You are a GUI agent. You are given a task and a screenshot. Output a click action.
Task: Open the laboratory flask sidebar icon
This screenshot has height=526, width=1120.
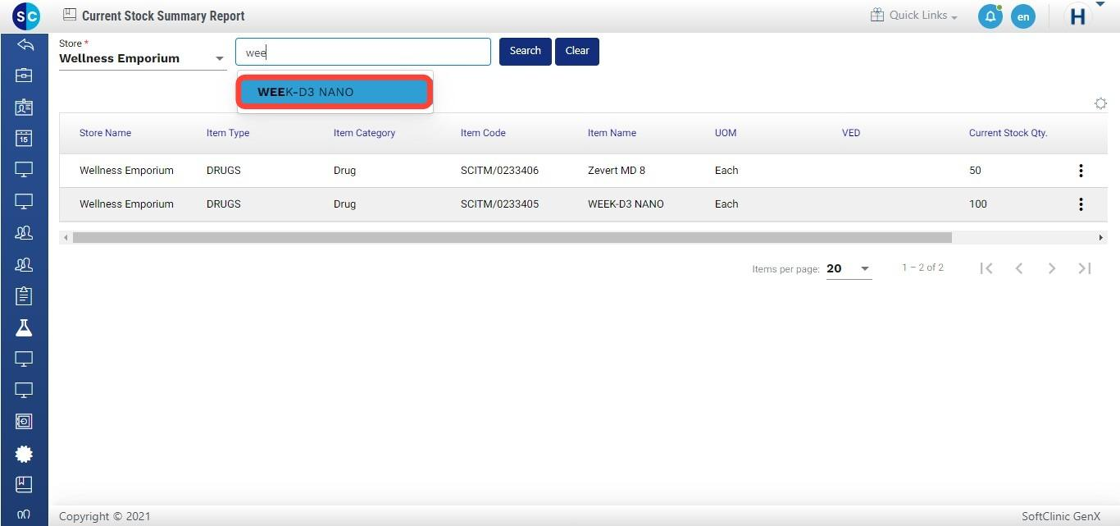(24, 327)
